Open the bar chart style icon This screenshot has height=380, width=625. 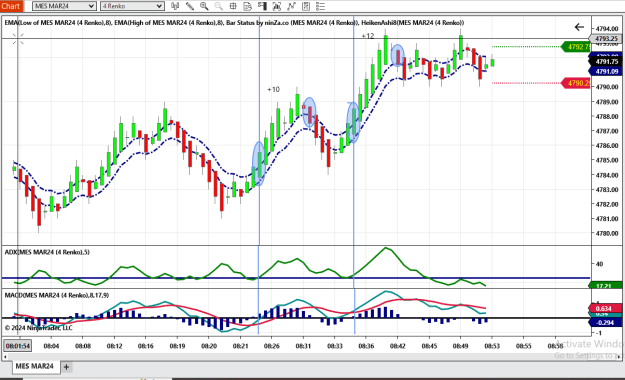coord(175,6)
